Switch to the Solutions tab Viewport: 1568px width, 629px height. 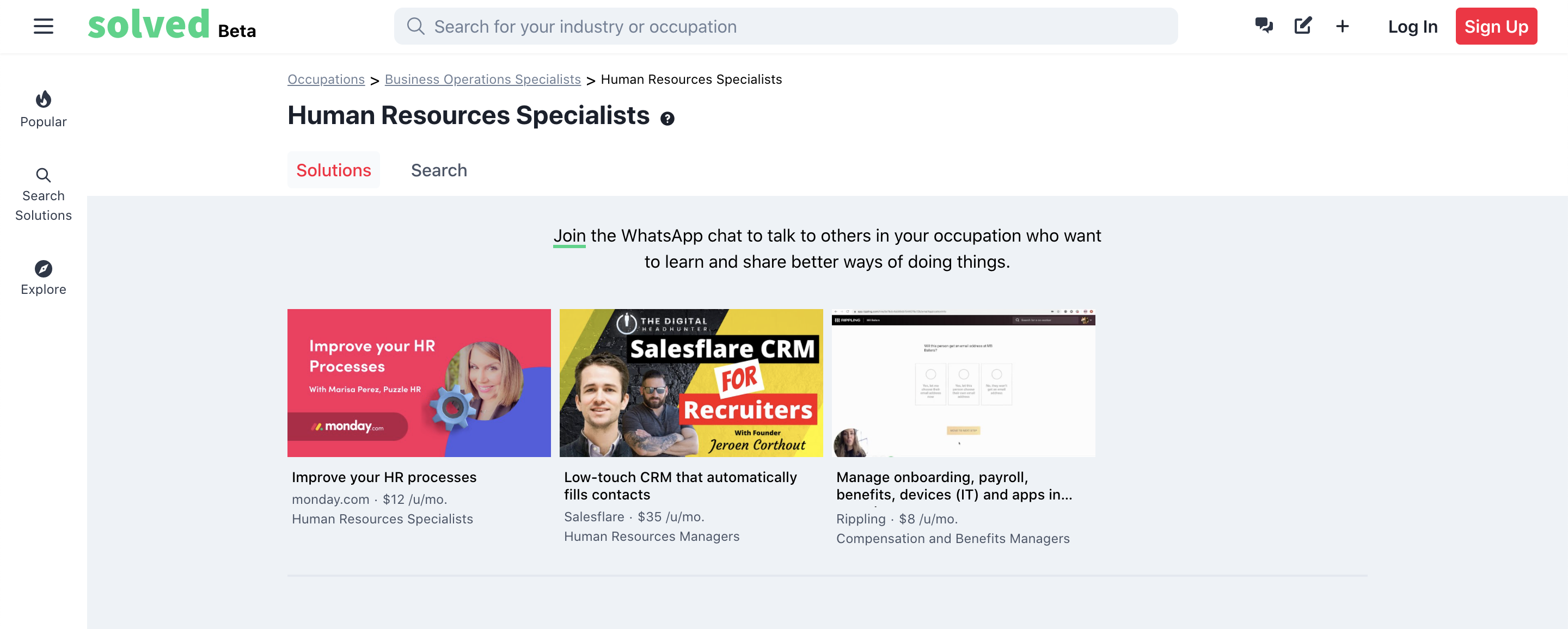(334, 170)
